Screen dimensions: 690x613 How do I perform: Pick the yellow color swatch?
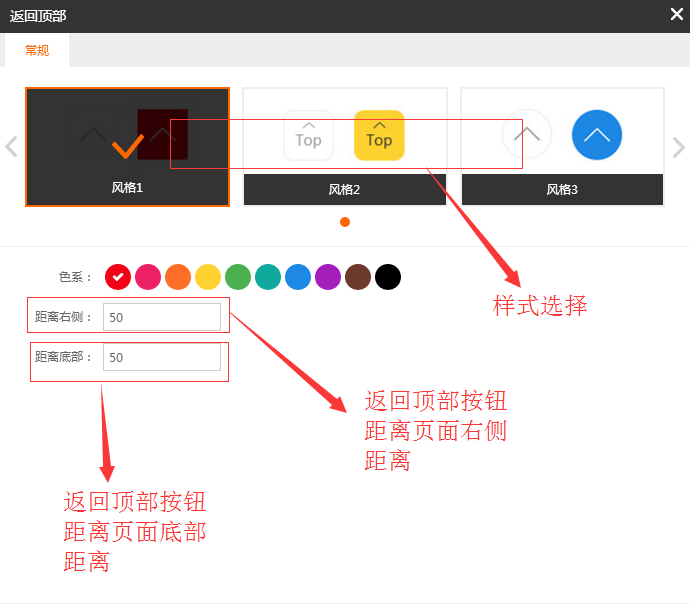(x=208, y=277)
